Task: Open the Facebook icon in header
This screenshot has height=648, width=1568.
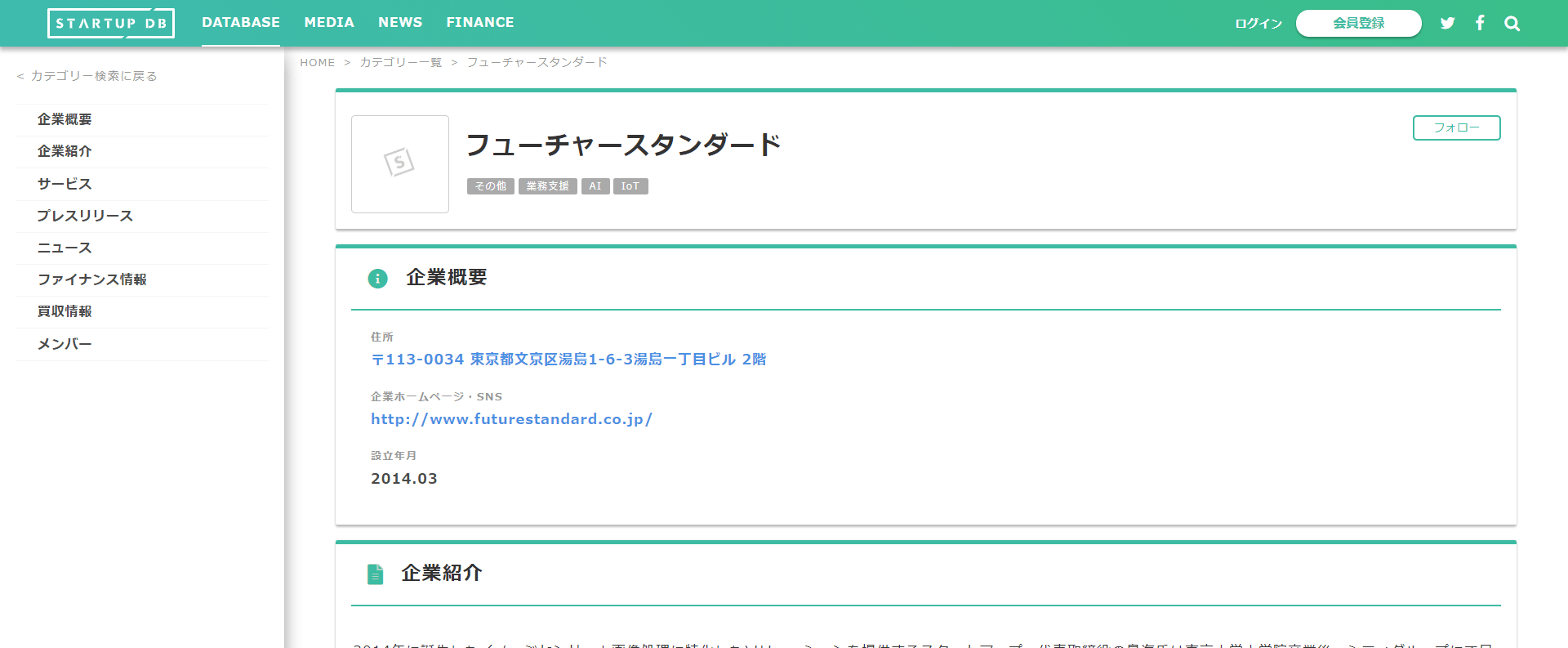Action: [1480, 23]
